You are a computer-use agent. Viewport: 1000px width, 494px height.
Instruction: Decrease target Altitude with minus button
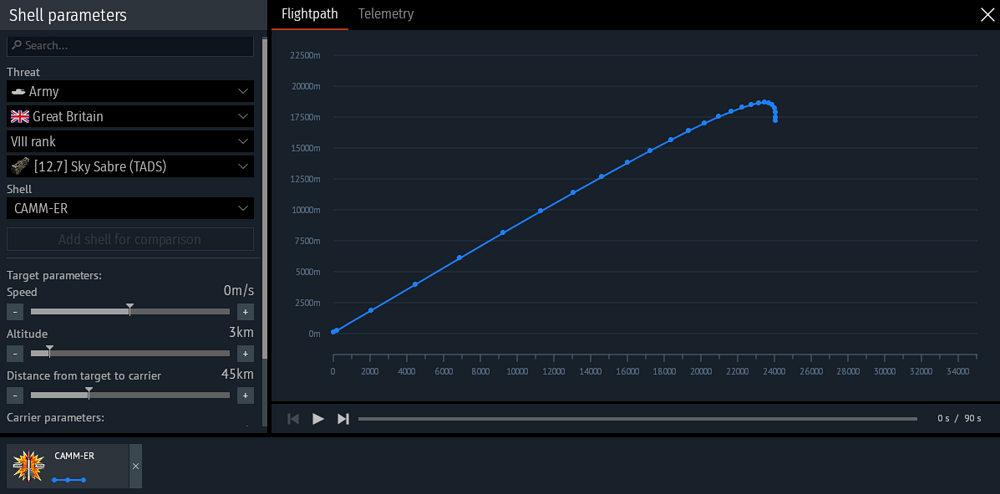[x=15, y=354]
